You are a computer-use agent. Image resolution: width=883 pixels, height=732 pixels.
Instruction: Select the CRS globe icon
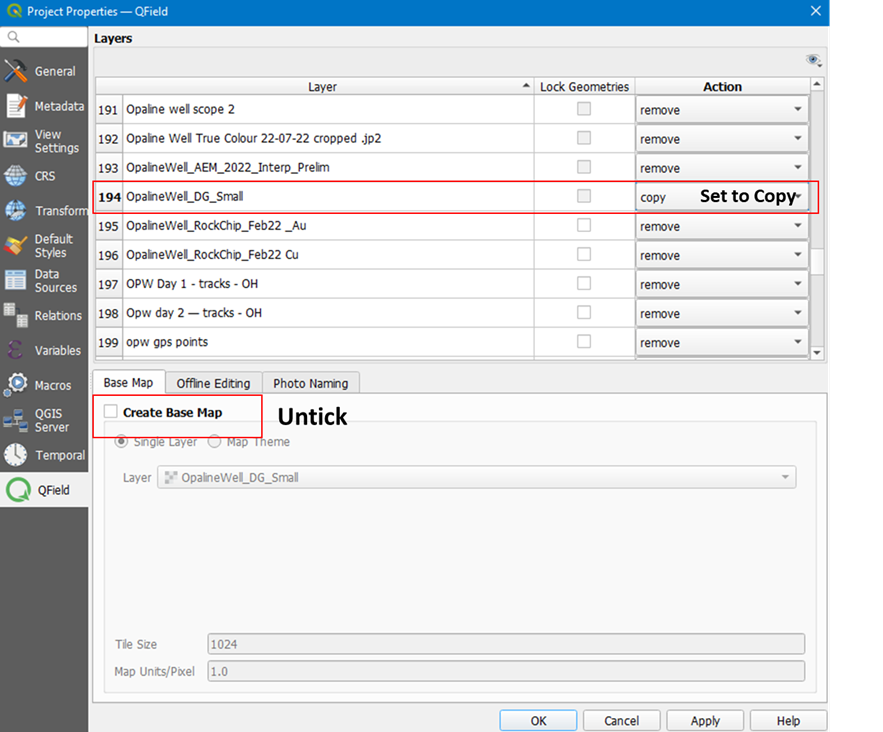click(15, 176)
